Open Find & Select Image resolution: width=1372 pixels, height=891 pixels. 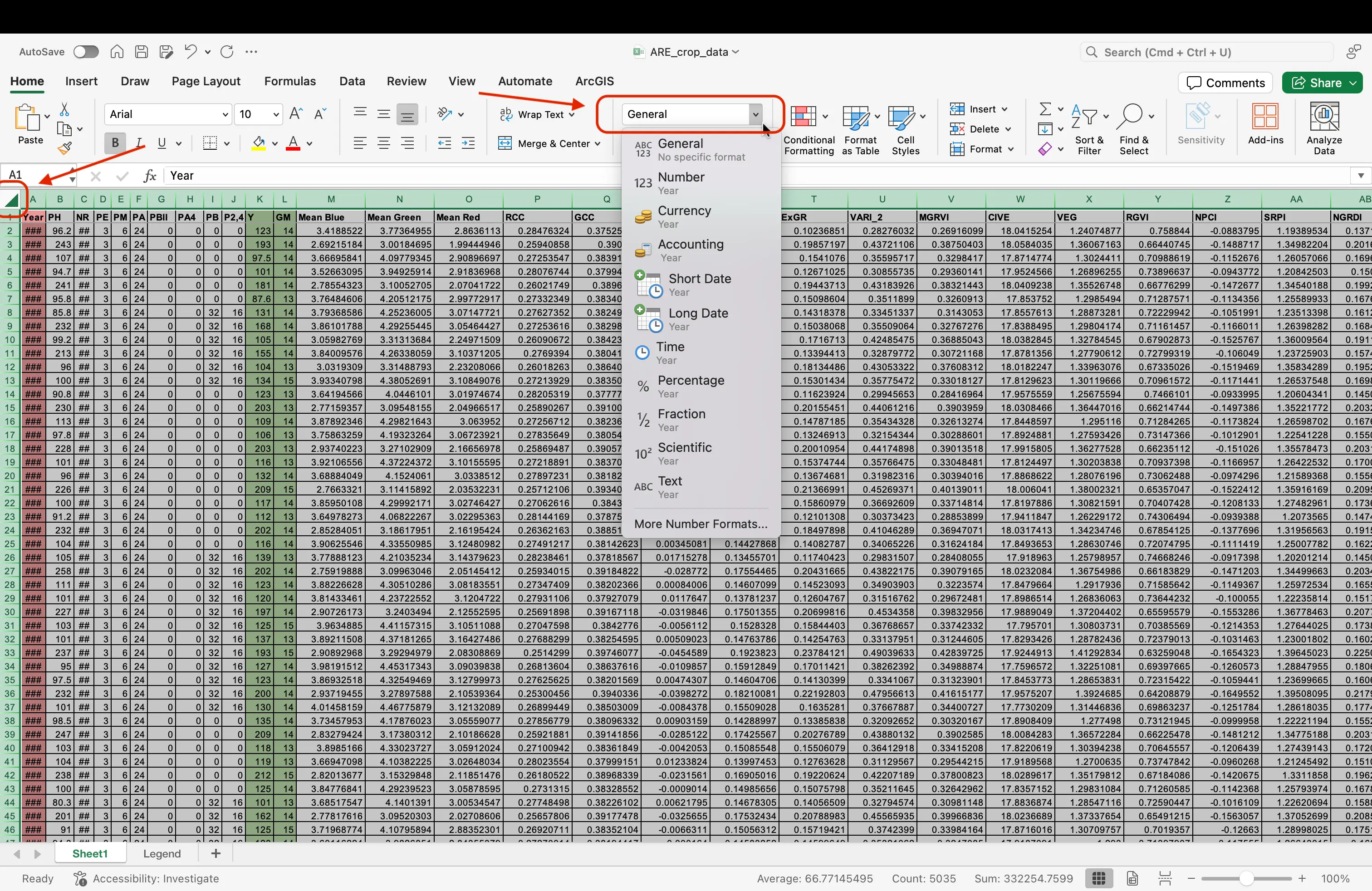tap(1134, 130)
